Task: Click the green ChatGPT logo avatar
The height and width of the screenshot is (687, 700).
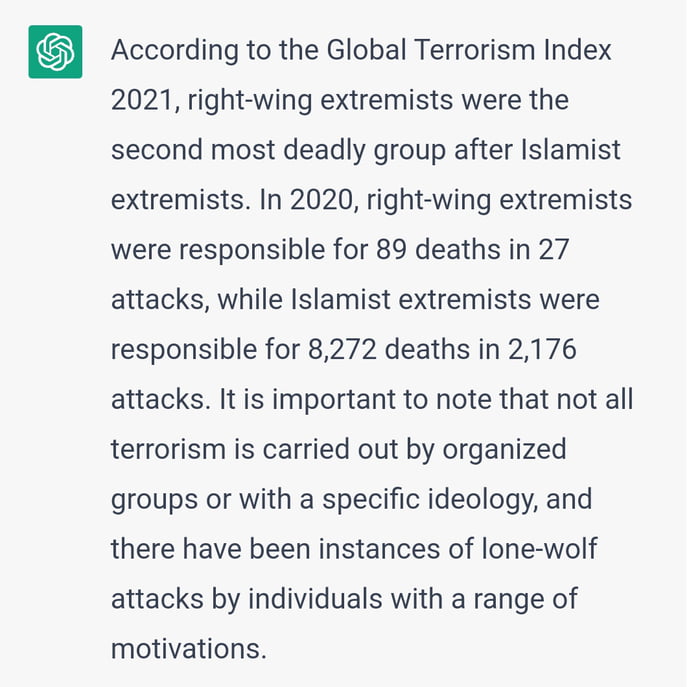Action: (x=55, y=52)
